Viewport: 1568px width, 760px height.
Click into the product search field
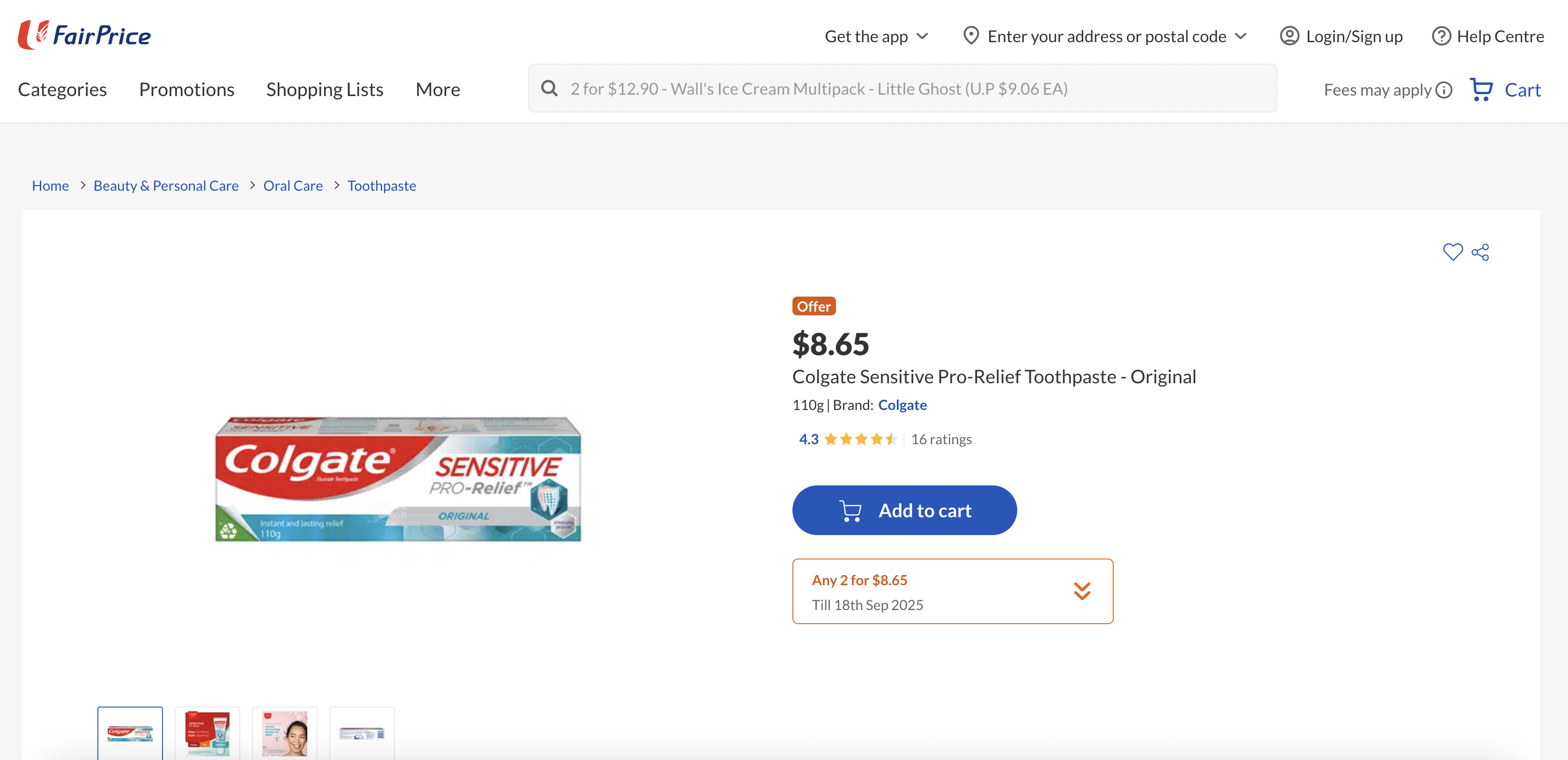913,88
